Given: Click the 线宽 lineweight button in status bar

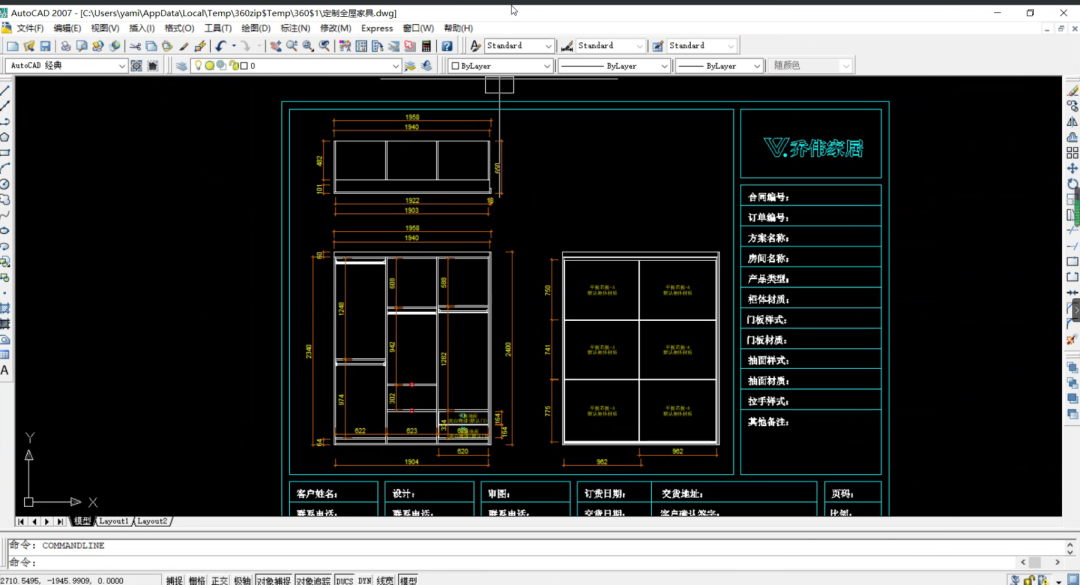Looking at the screenshot, I should [x=385, y=580].
